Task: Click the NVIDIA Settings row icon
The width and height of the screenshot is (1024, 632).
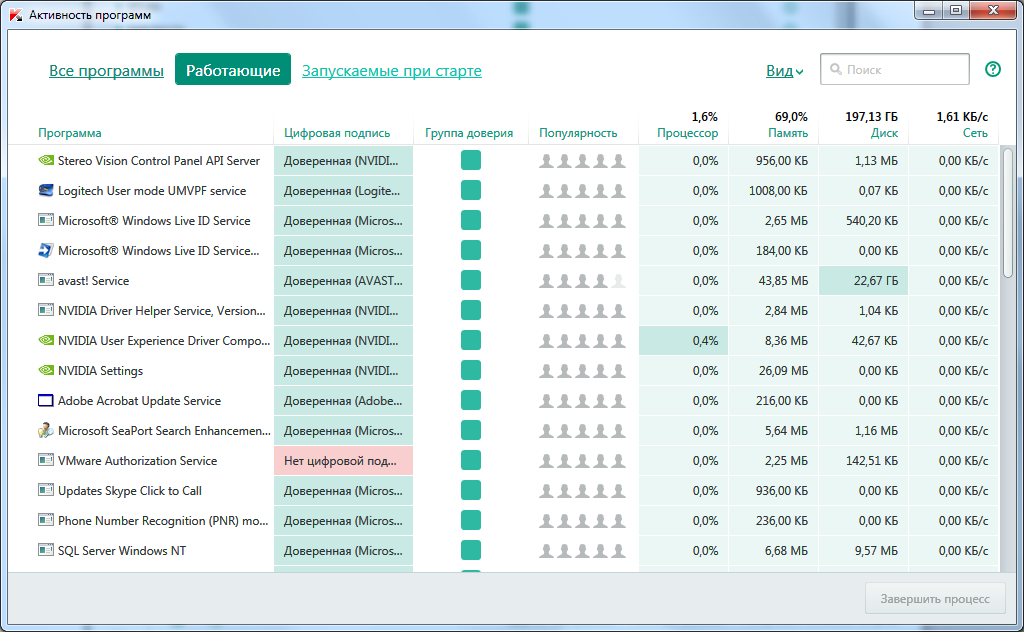Action: pos(46,371)
